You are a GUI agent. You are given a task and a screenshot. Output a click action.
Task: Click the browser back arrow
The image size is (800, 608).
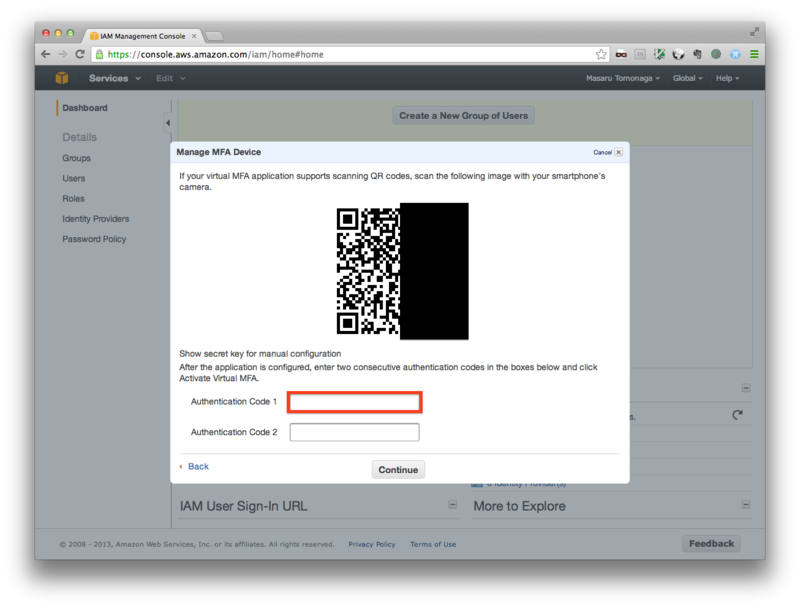click(x=45, y=54)
